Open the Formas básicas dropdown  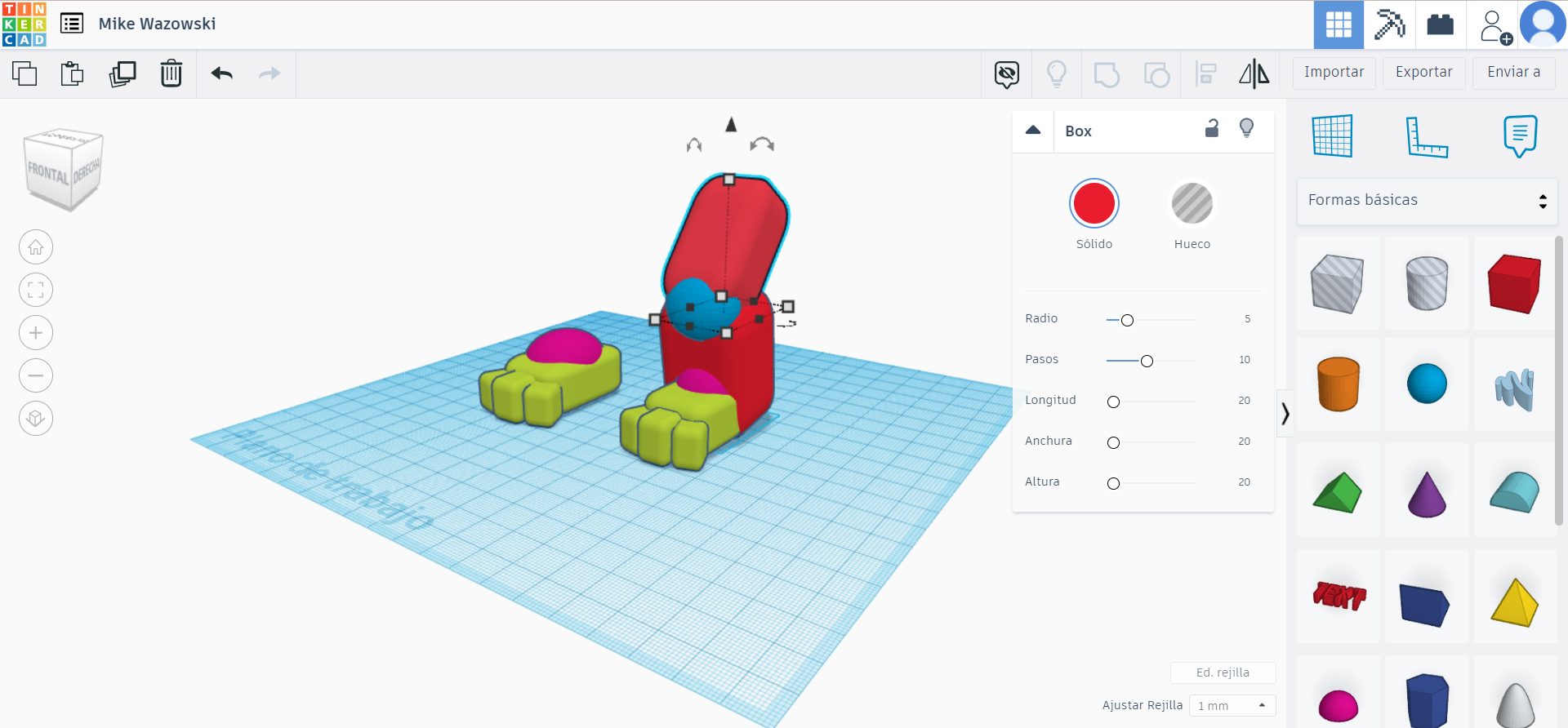[1428, 201]
